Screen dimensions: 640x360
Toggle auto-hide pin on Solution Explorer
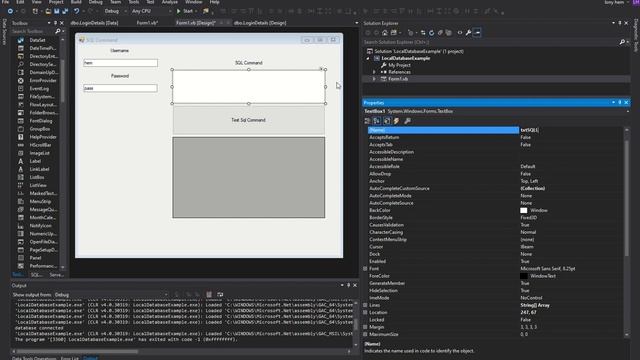coord(620,23)
